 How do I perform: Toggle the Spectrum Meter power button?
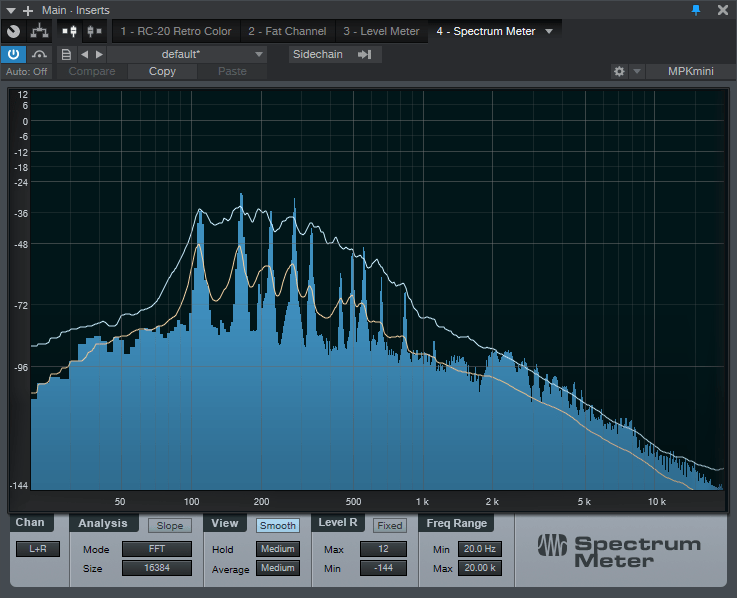point(14,54)
